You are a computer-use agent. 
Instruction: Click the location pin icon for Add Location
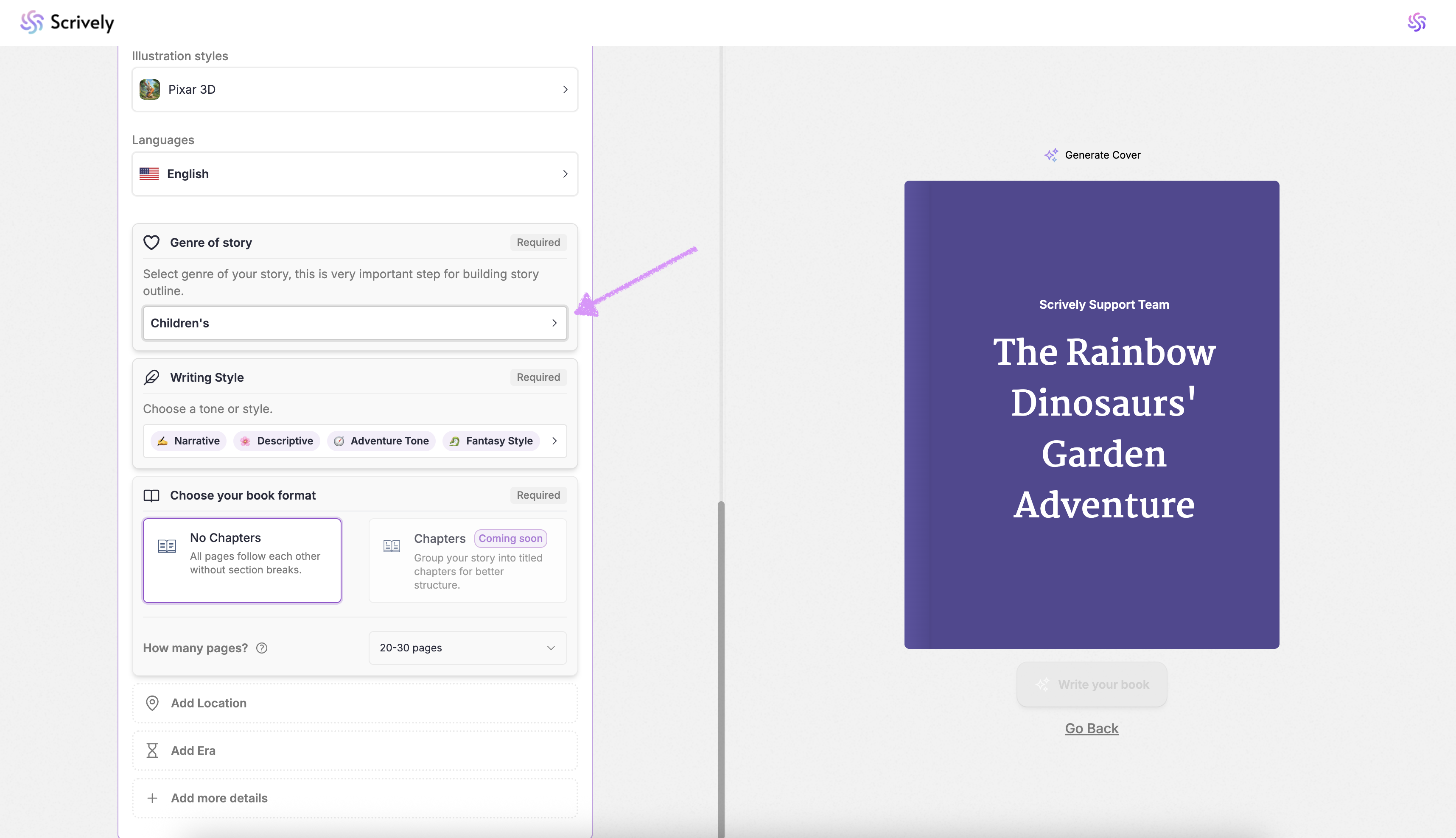[152, 703]
